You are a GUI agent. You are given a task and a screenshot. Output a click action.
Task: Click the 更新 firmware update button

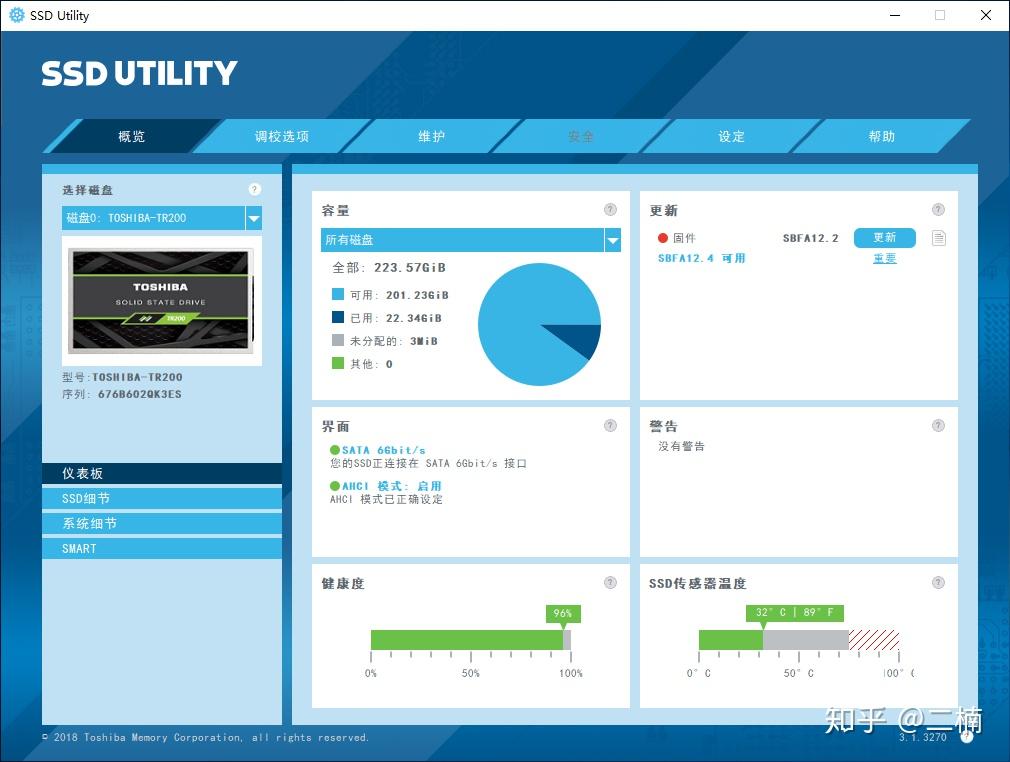[x=884, y=238]
